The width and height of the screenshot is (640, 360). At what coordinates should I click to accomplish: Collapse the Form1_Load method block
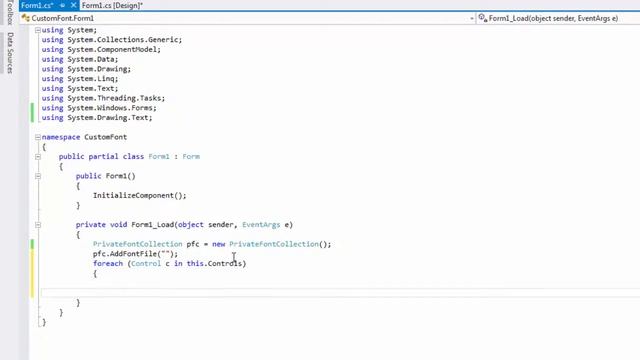(38, 225)
